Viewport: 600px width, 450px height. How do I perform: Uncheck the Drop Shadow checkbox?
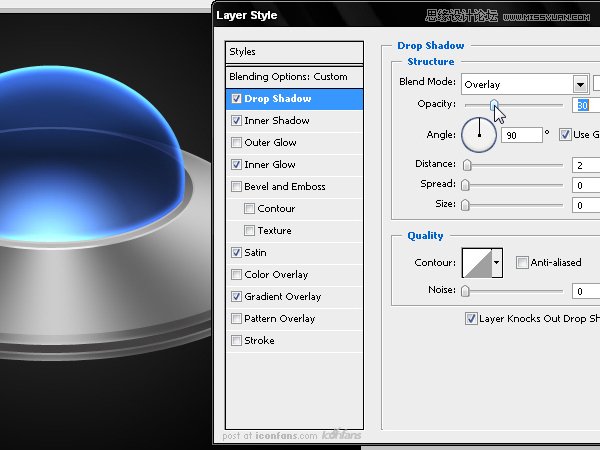click(236, 99)
